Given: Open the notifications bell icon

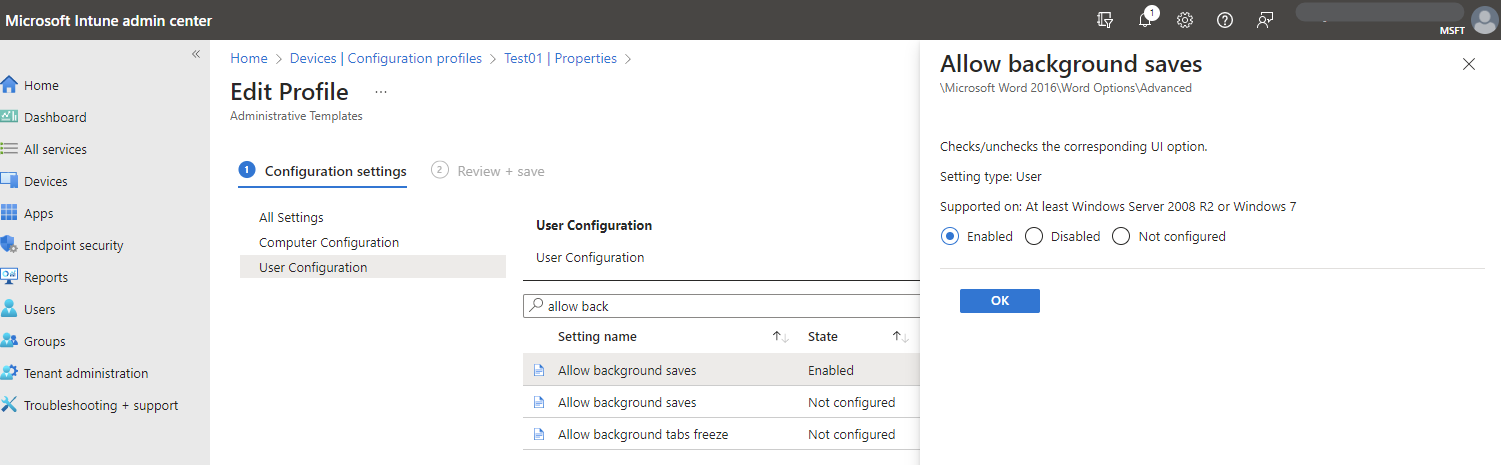Looking at the screenshot, I should point(1145,20).
